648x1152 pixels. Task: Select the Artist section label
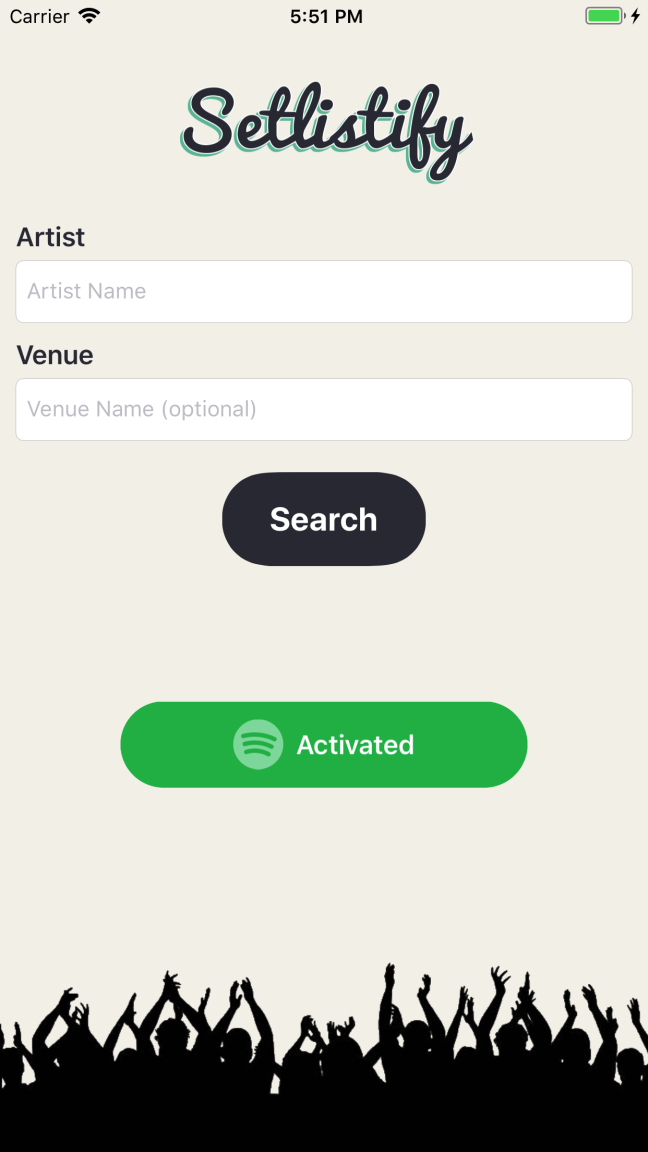pyautogui.click(x=51, y=237)
